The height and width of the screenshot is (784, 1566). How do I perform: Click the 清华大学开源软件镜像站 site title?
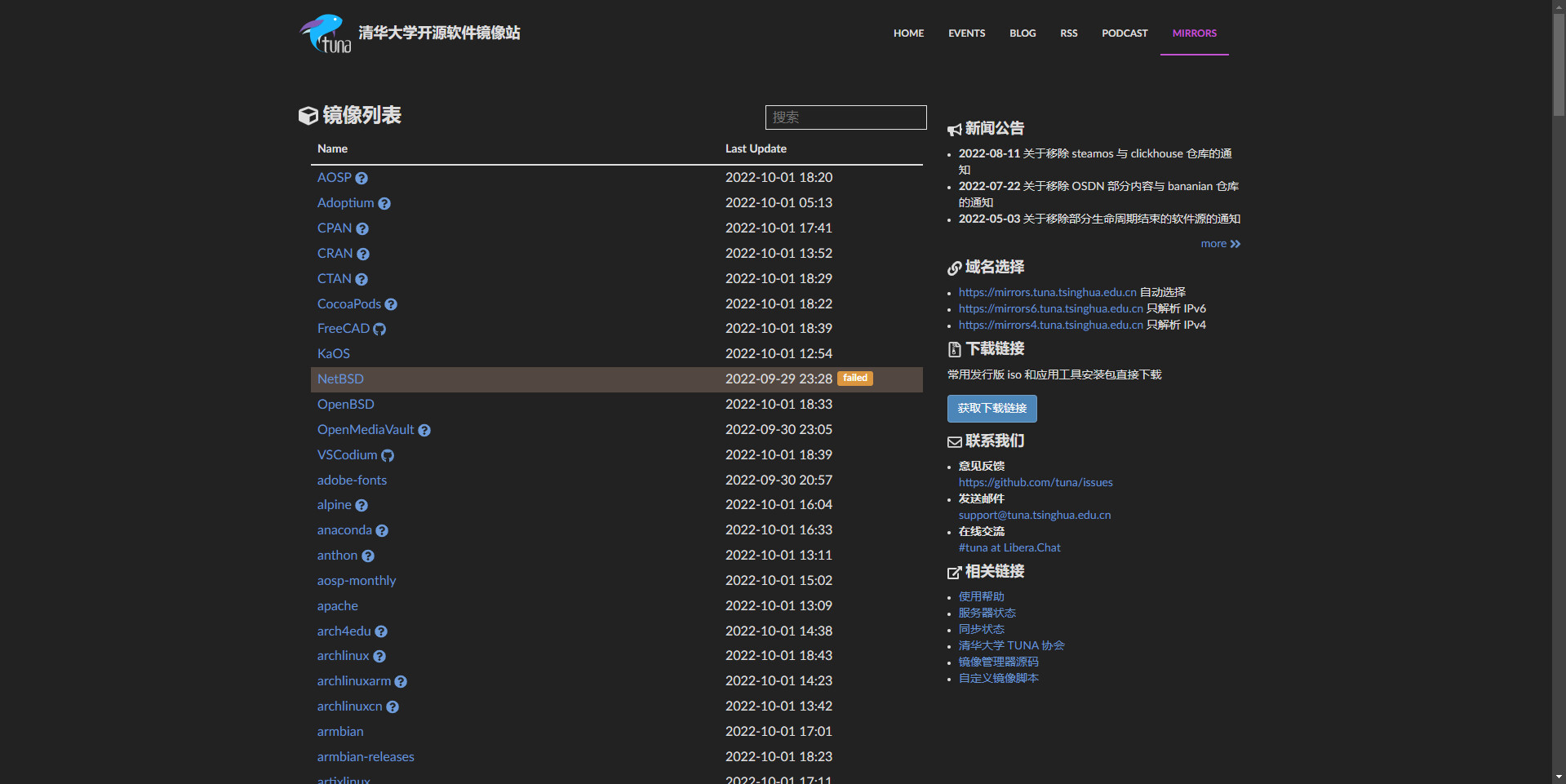point(439,33)
